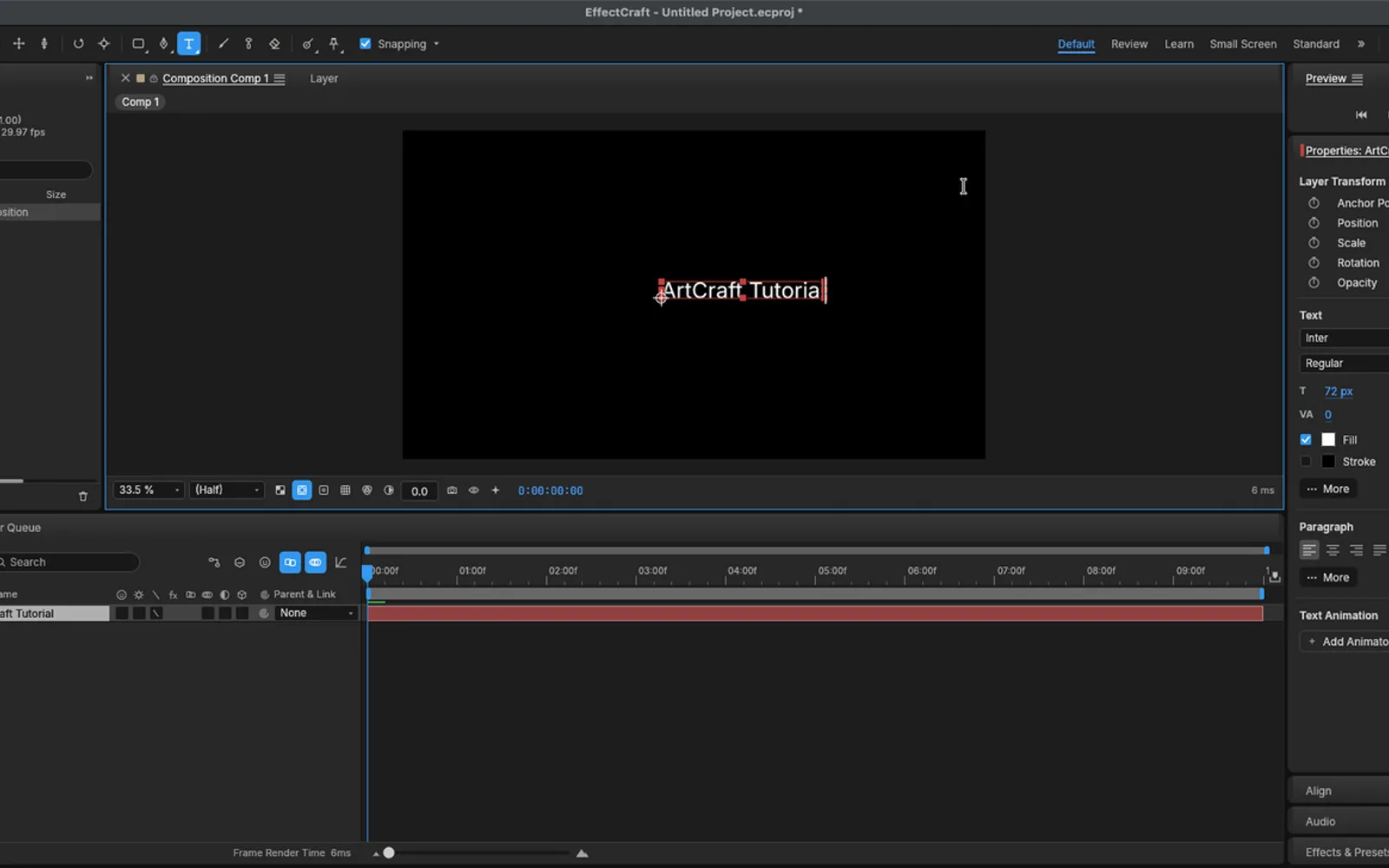Take a snapshot with the camera icon
Image resolution: width=1389 pixels, height=868 pixels.
click(x=452, y=490)
